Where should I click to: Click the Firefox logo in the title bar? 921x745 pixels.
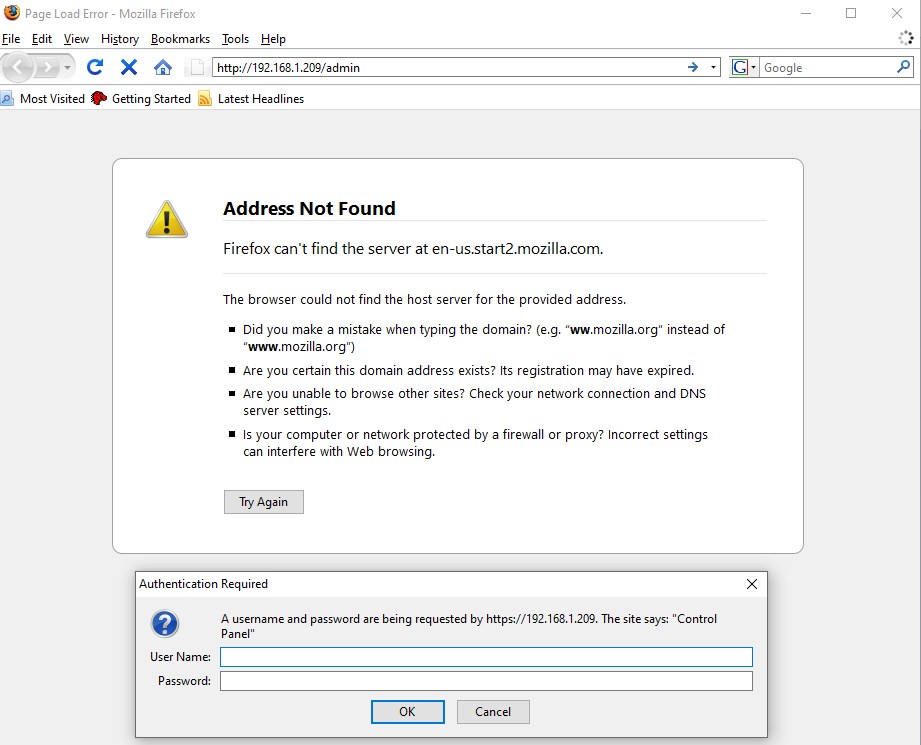click(12, 13)
